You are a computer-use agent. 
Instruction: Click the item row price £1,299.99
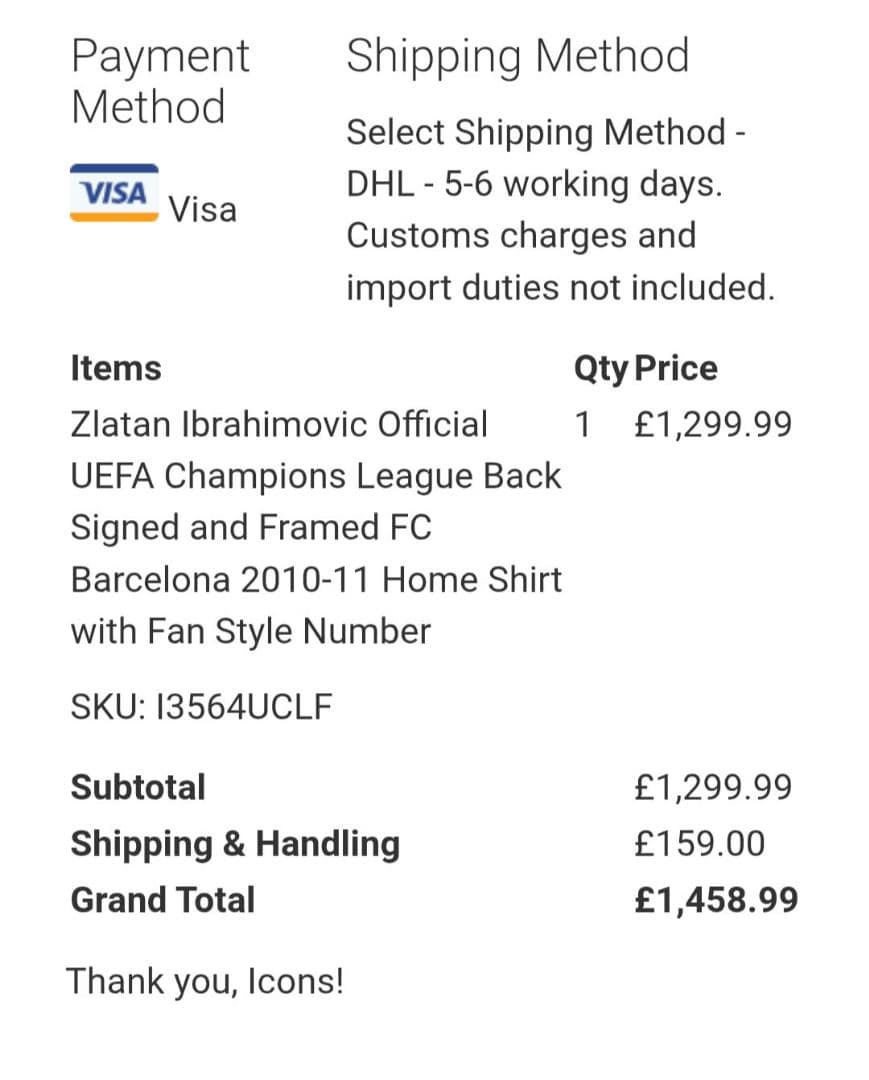[712, 425]
